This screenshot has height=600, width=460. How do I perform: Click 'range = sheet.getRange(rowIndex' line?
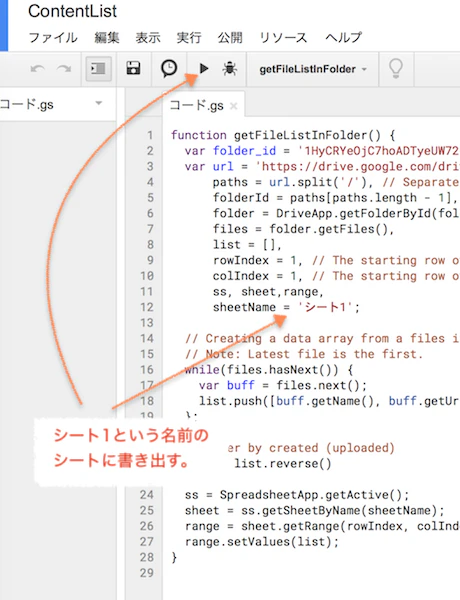[x=321, y=526]
